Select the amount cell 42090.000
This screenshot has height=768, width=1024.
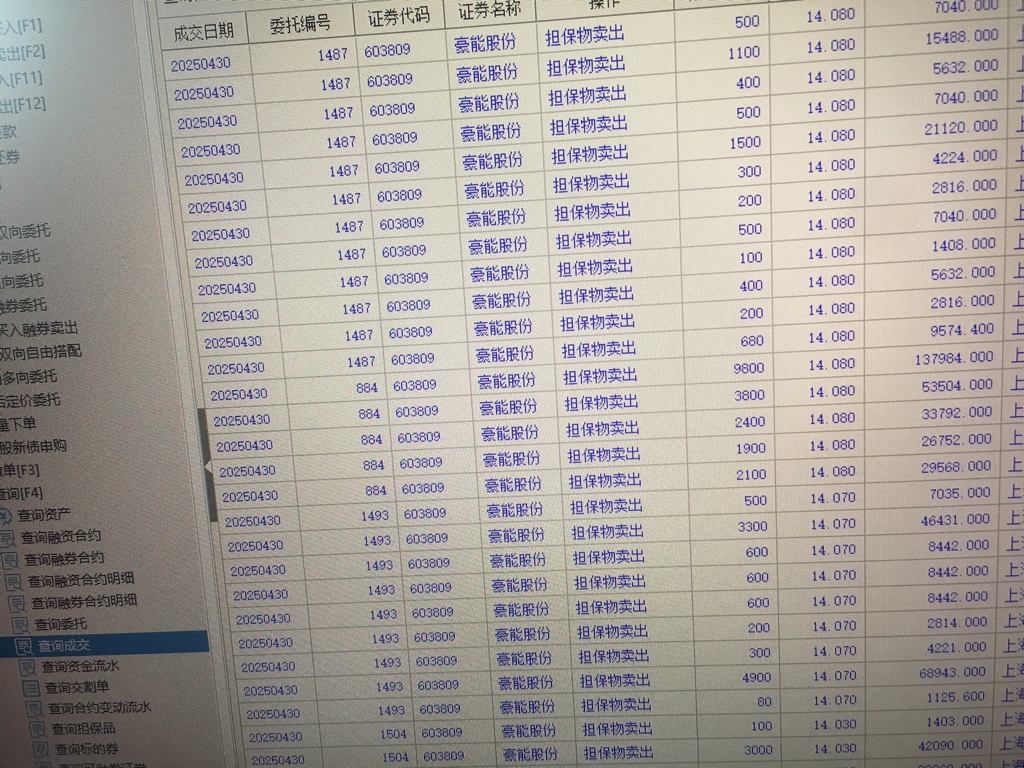(x=950, y=746)
